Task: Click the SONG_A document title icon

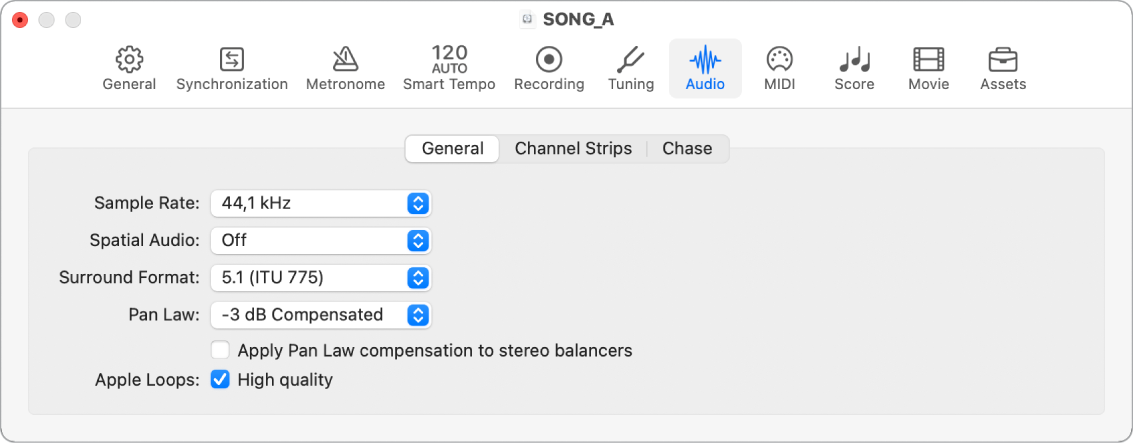Action: click(x=527, y=19)
